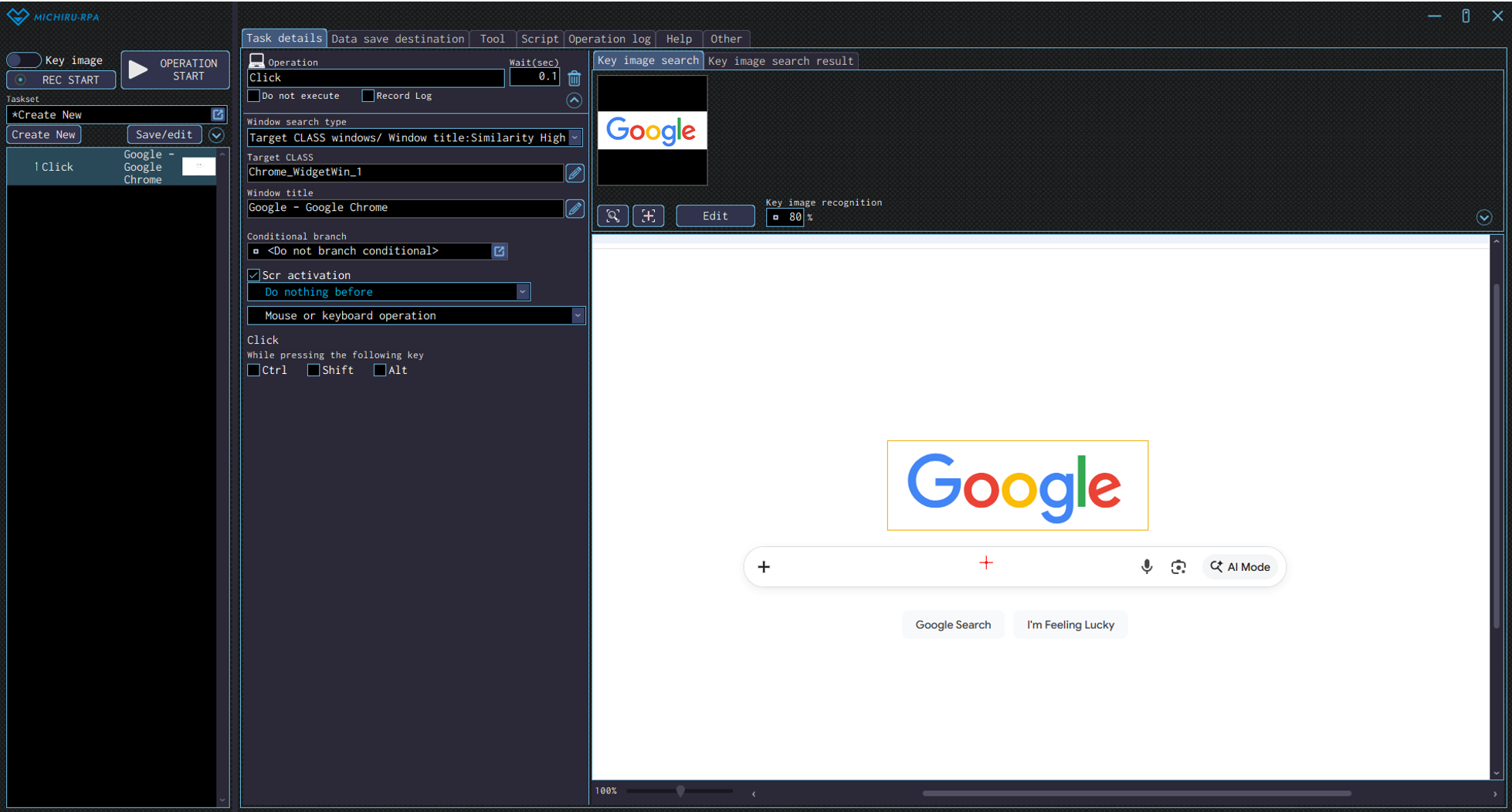The height and width of the screenshot is (812, 1512).
Task: Click the pencil icon beside Window title
Action: tap(575, 209)
